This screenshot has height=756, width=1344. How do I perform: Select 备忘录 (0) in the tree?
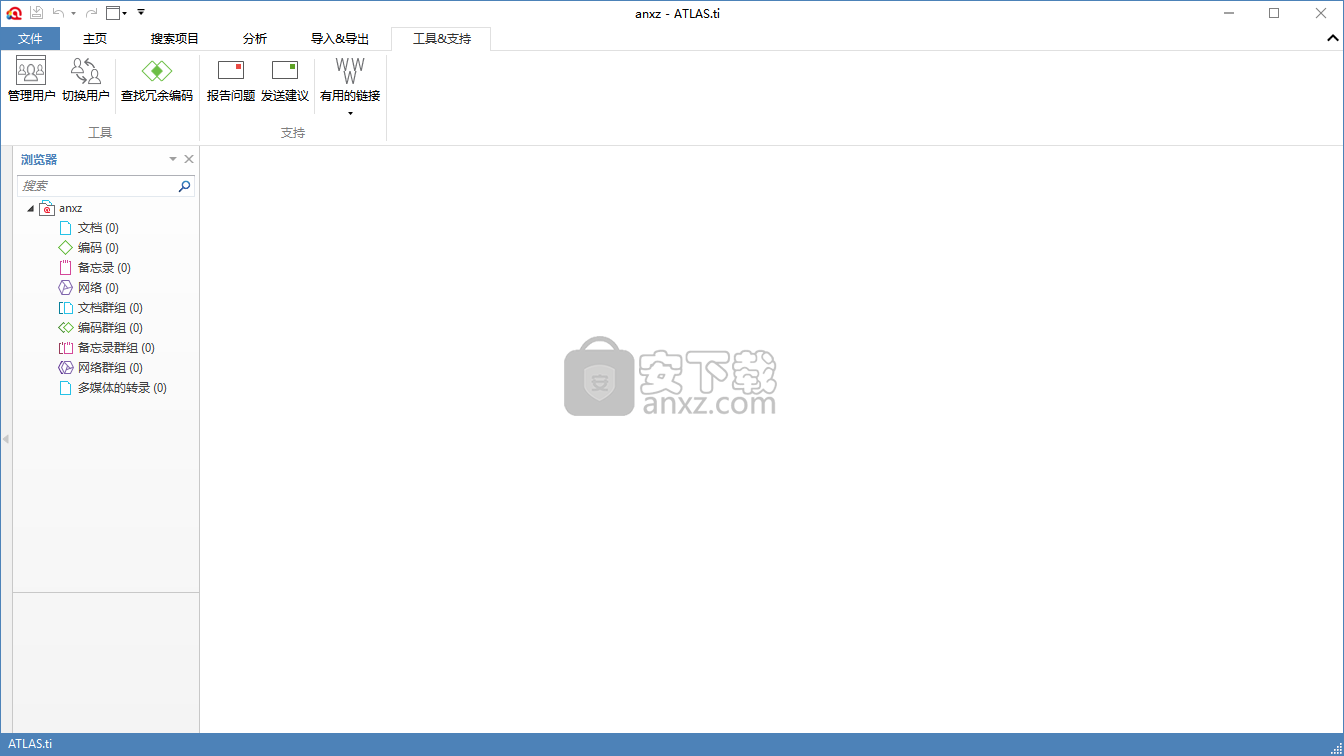pos(104,268)
